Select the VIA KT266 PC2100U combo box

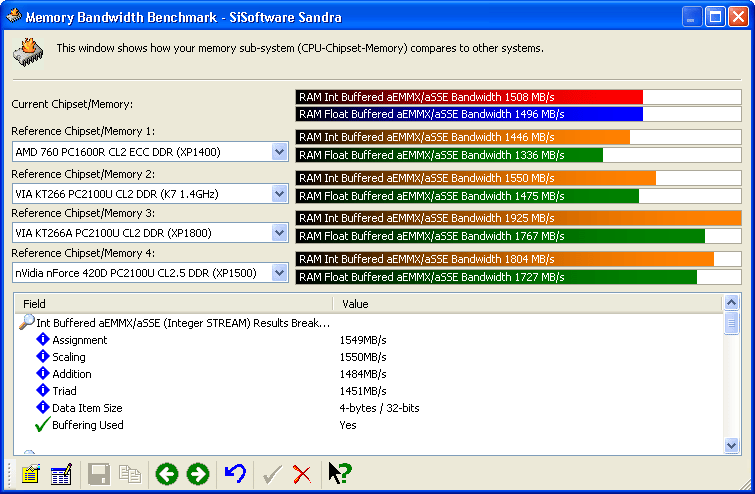(x=150, y=194)
